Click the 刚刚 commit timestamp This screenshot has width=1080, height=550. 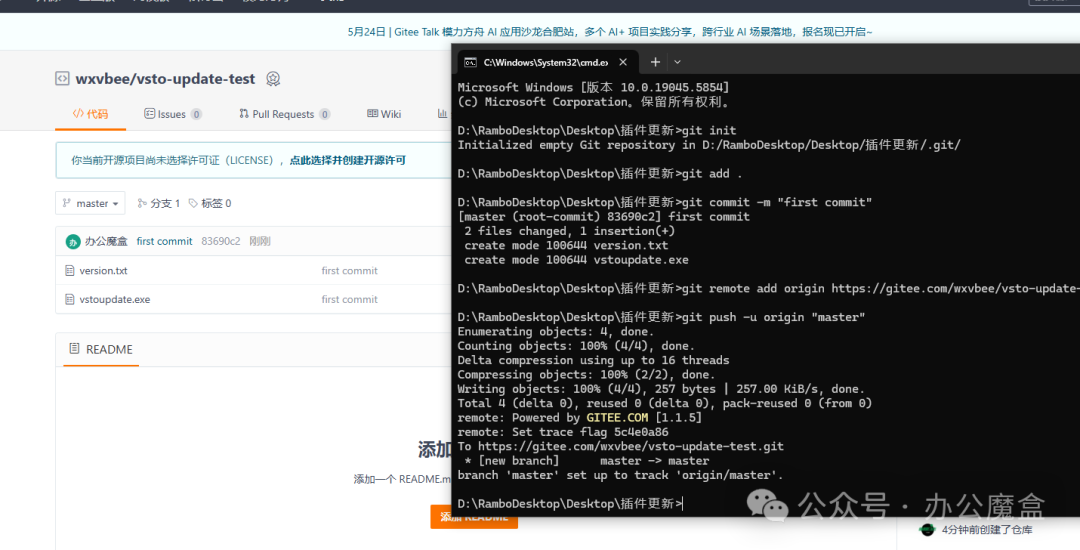[x=260, y=241]
